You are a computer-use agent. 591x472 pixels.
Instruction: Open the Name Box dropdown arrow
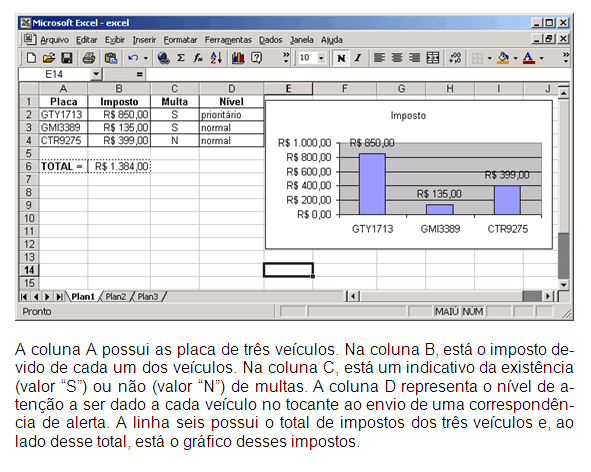pyautogui.click(x=96, y=74)
